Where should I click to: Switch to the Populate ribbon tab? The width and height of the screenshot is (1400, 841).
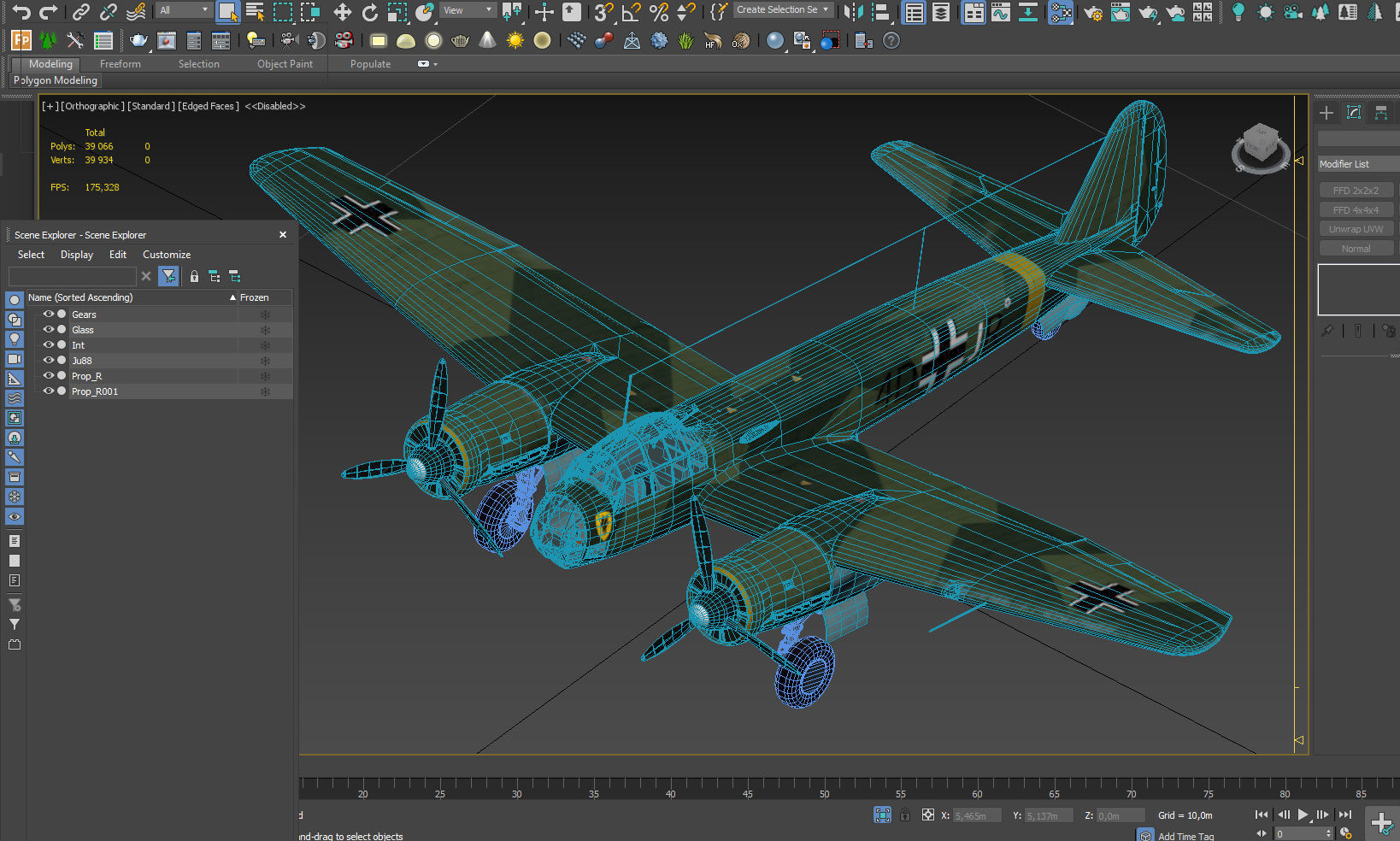coord(370,64)
